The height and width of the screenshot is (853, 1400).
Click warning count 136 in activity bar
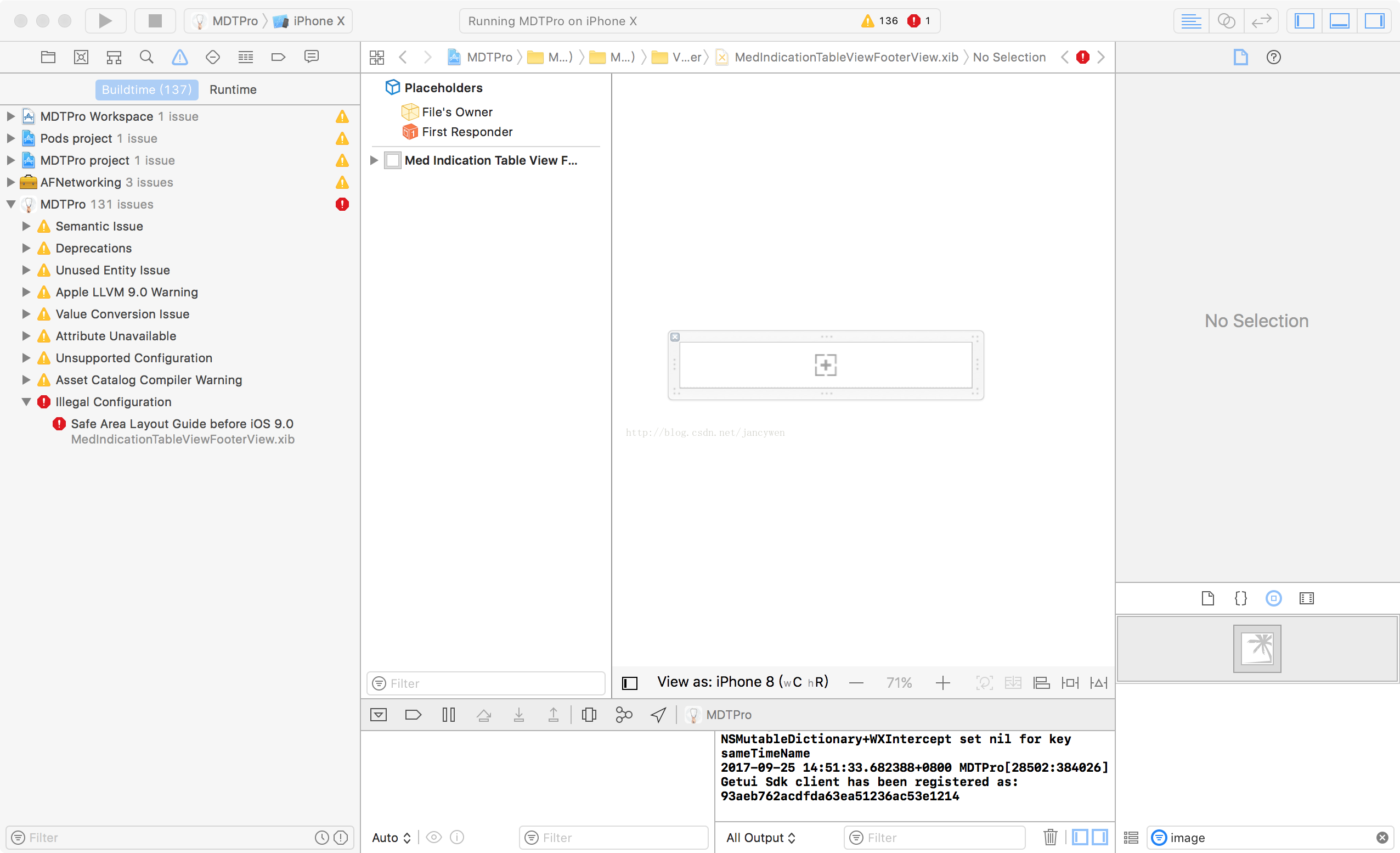tap(879, 21)
